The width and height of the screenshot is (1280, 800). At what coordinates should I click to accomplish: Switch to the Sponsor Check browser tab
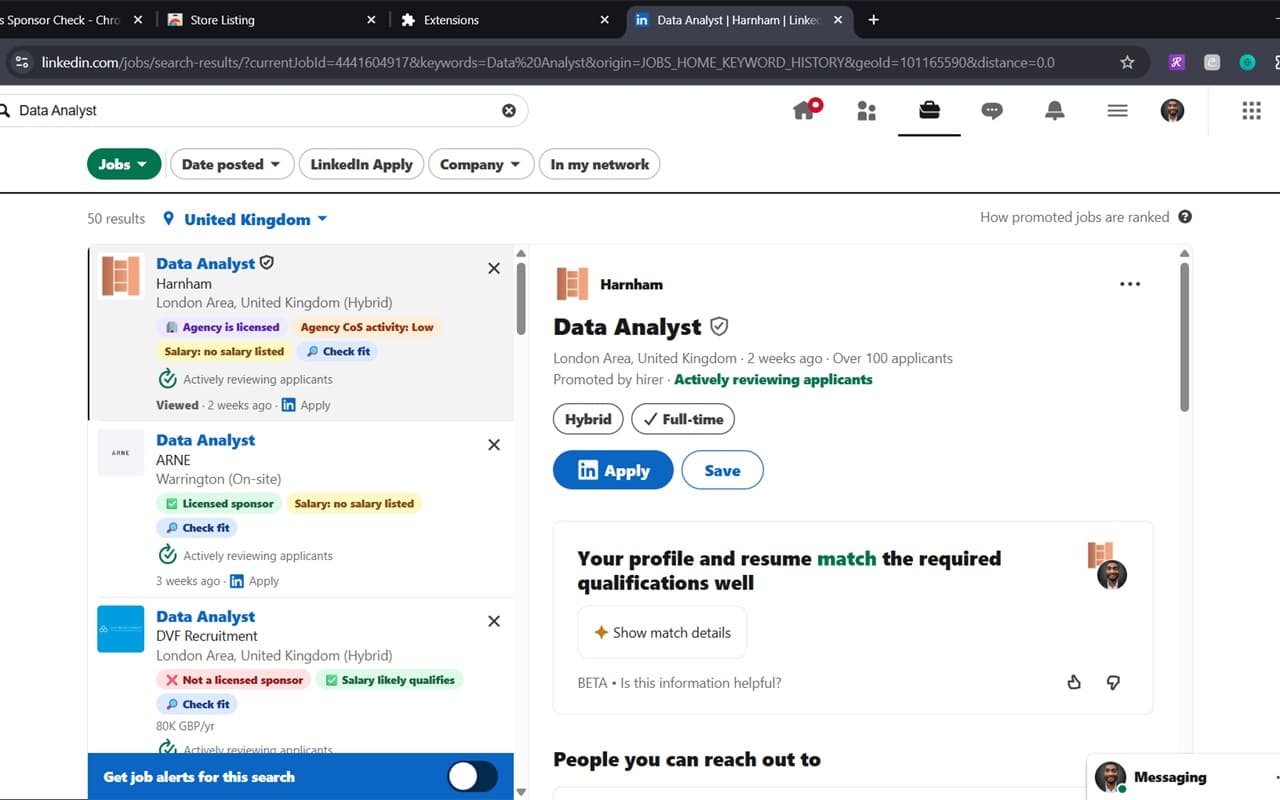63,20
